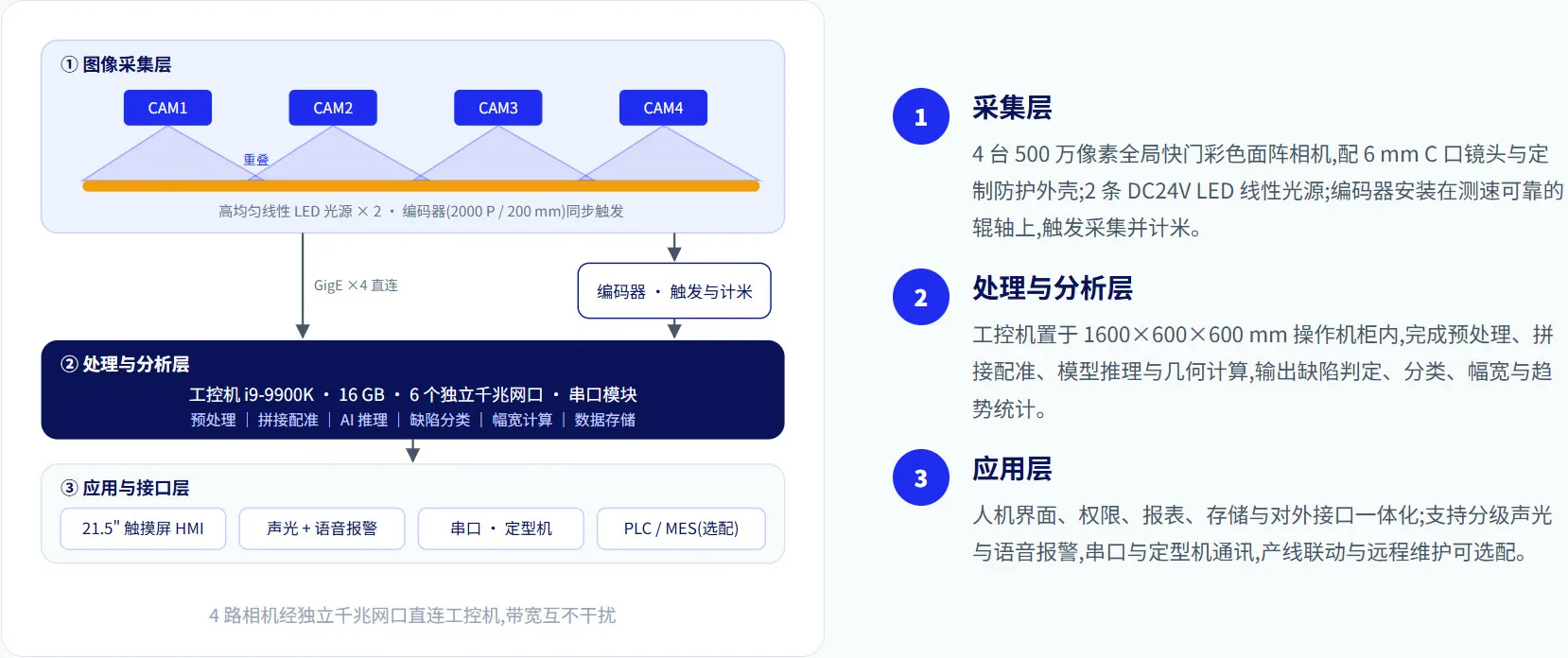Click the blue number 1 circle
This screenshot has height=658, width=1568.
tap(921, 116)
